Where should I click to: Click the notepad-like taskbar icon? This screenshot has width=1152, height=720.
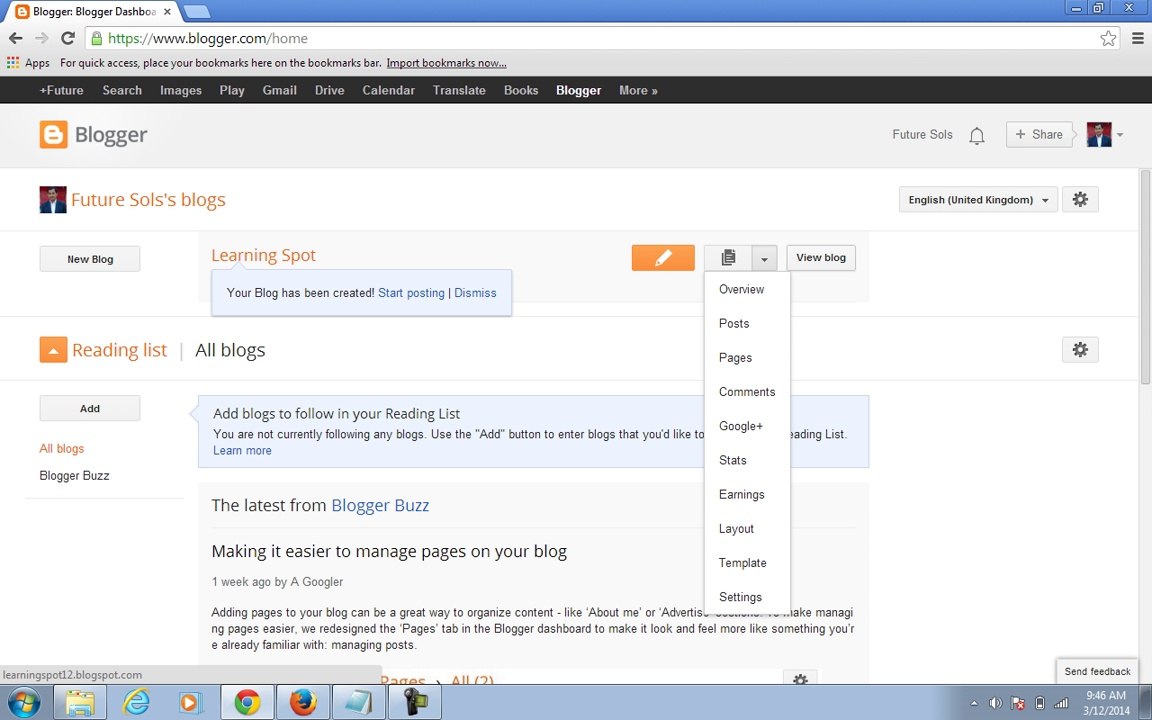tap(359, 702)
